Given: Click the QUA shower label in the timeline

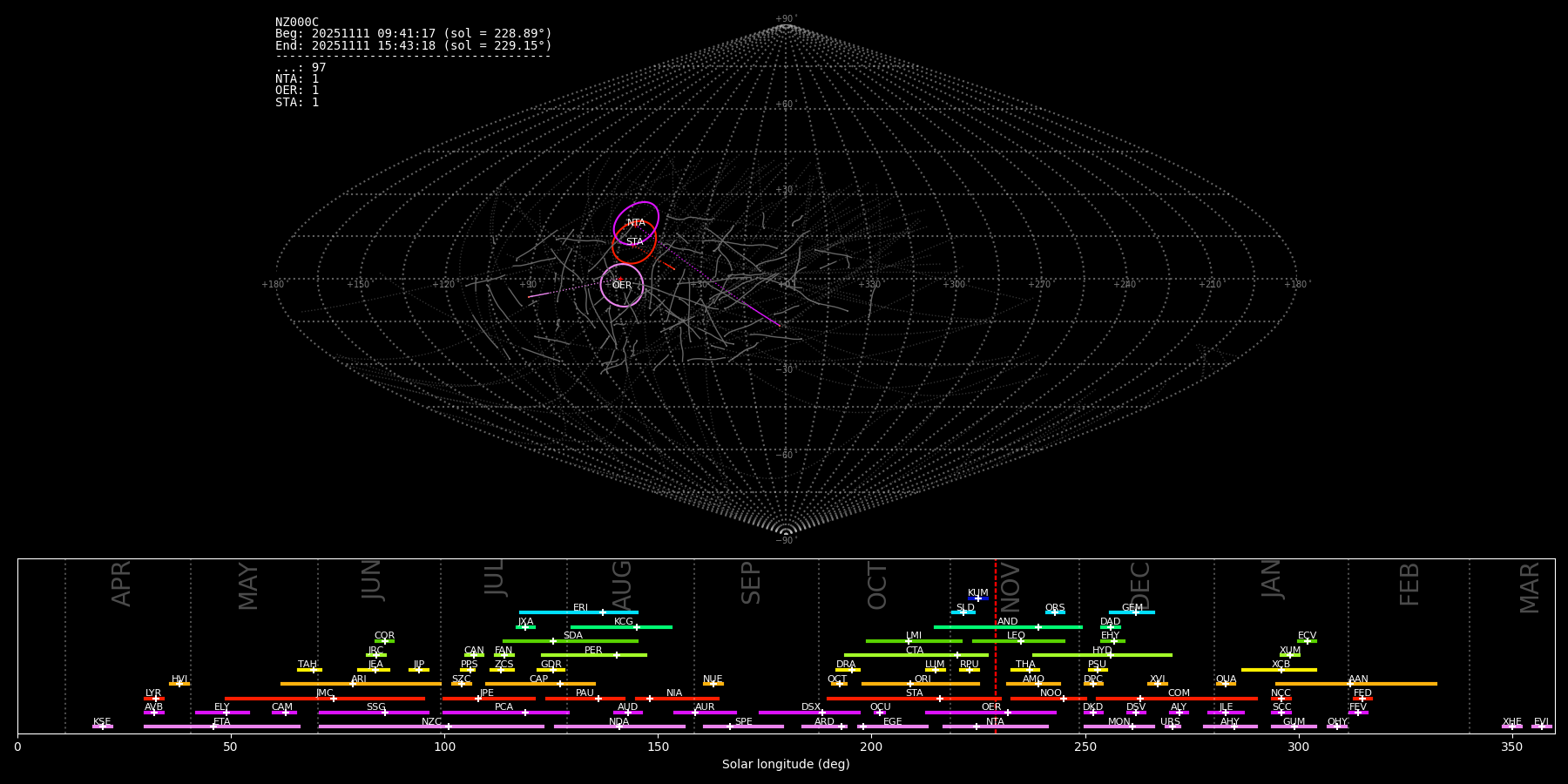Looking at the screenshot, I should (1226, 679).
